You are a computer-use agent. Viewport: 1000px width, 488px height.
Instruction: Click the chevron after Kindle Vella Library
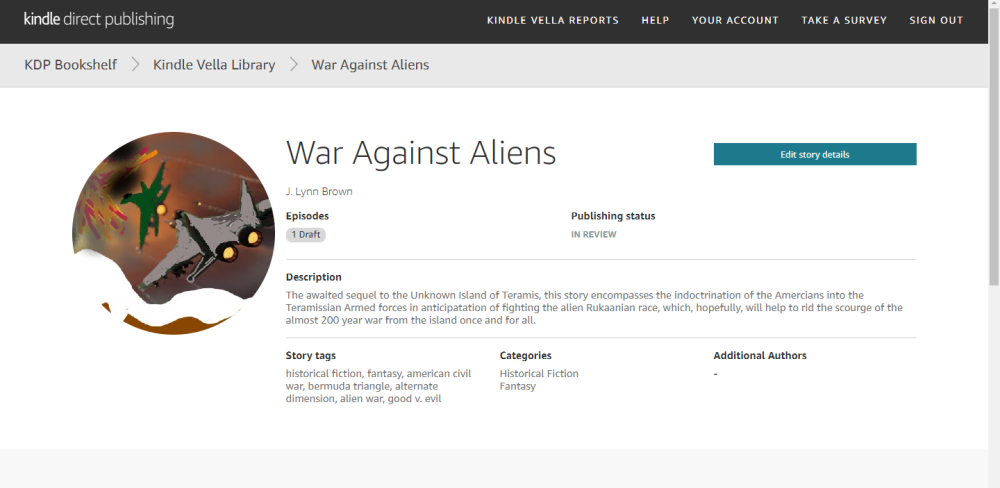coord(294,65)
